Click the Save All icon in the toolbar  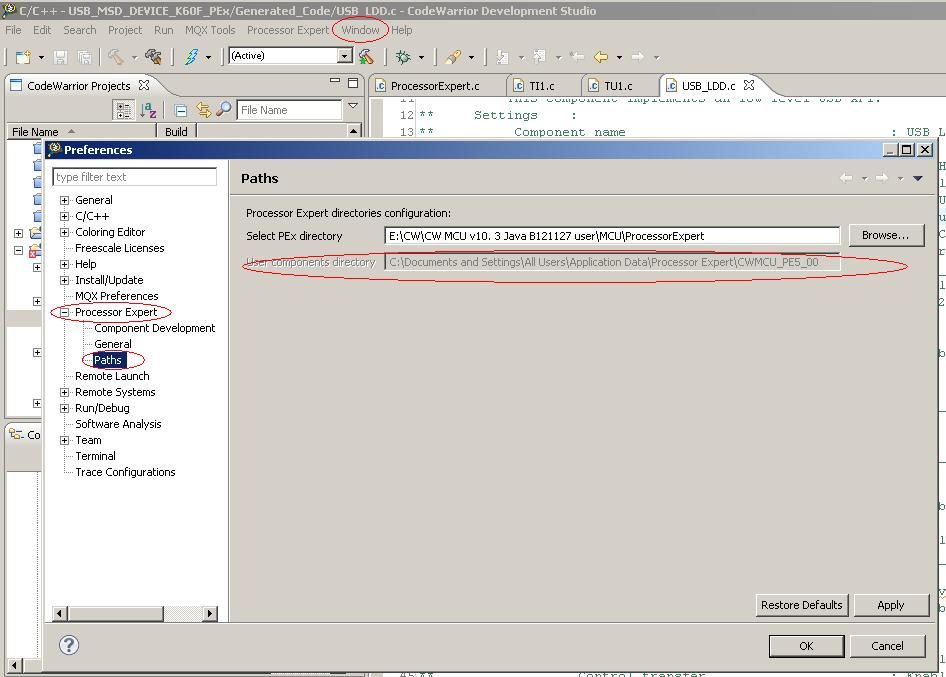coord(86,57)
